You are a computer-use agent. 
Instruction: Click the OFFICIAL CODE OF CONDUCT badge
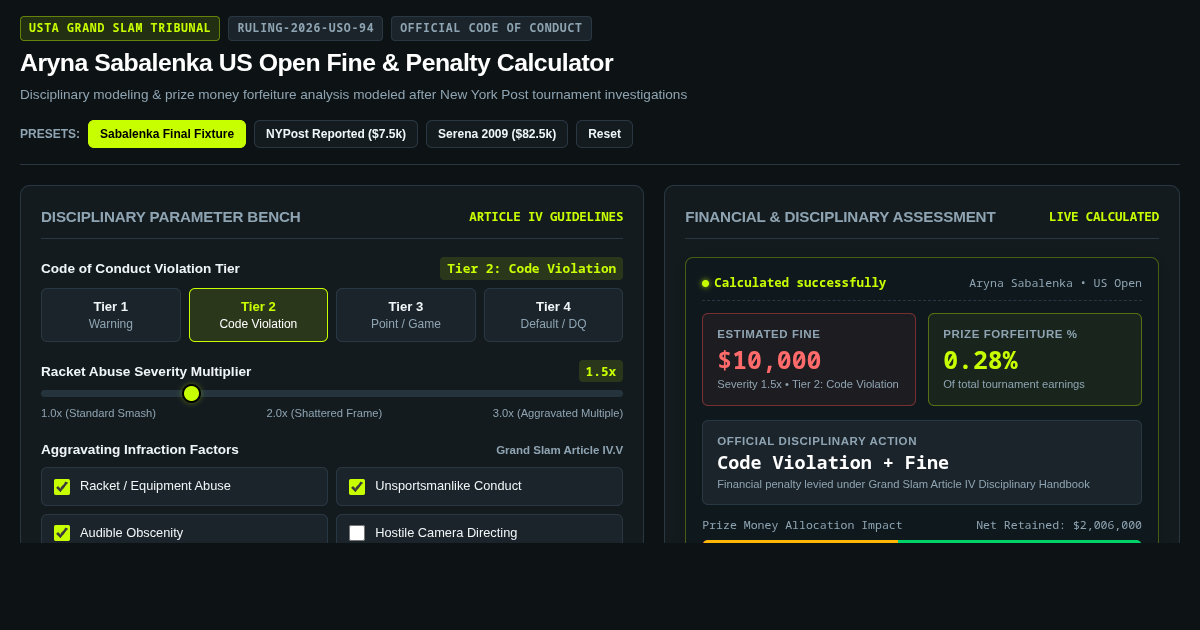click(x=491, y=28)
